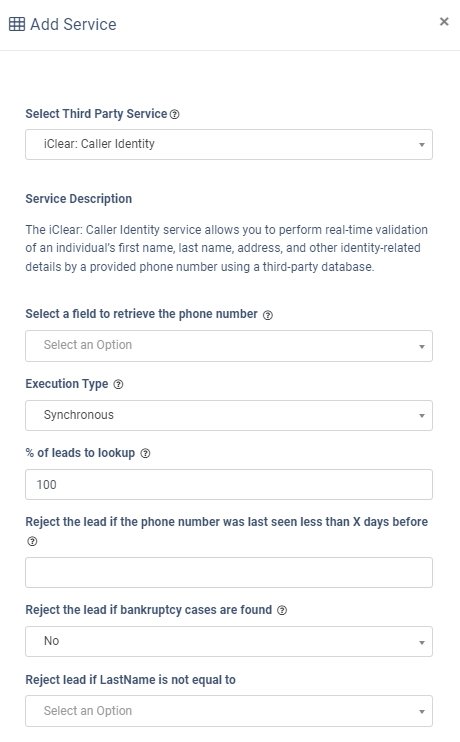Close the Add Service panel
The width and height of the screenshot is (460, 742).
pyautogui.click(x=444, y=21)
